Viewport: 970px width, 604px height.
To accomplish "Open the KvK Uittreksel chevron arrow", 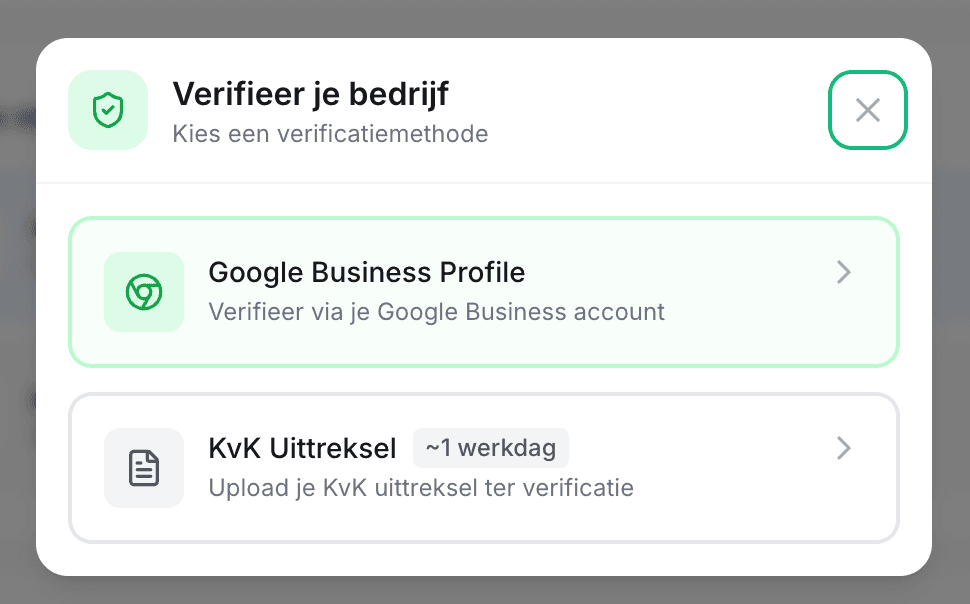I will click(x=843, y=448).
